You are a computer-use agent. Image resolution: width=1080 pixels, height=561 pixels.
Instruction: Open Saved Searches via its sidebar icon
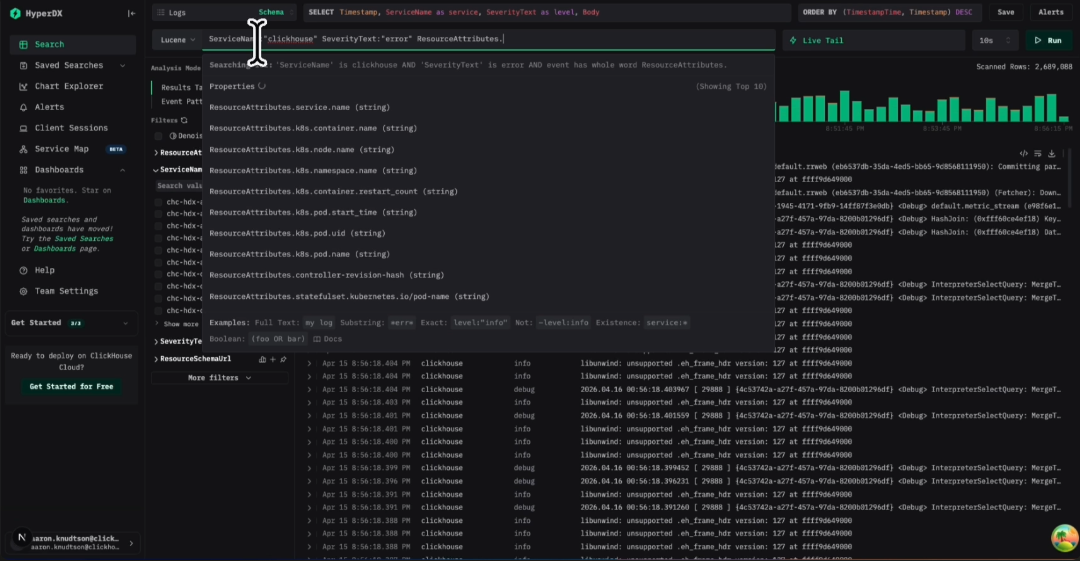coord(23,65)
